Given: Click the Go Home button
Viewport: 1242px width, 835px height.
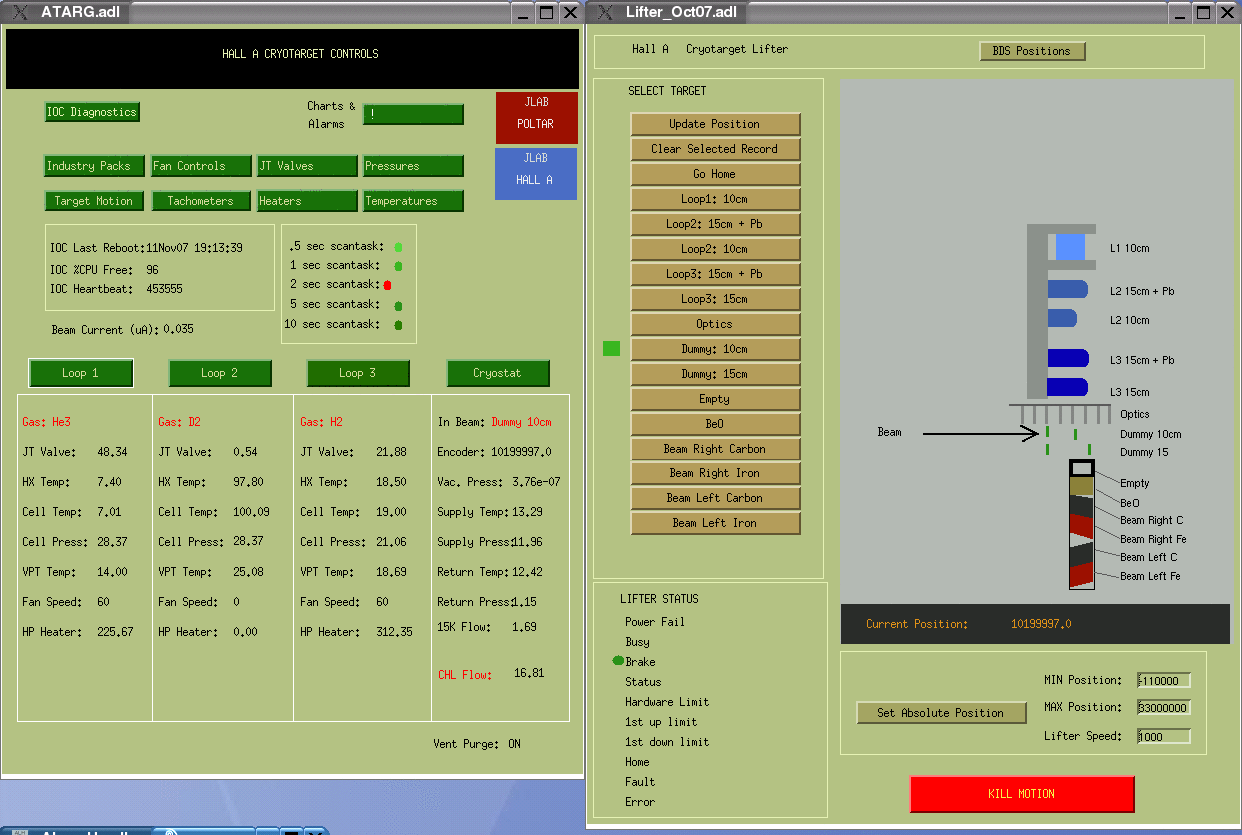Looking at the screenshot, I should pyautogui.click(x=715, y=174).
